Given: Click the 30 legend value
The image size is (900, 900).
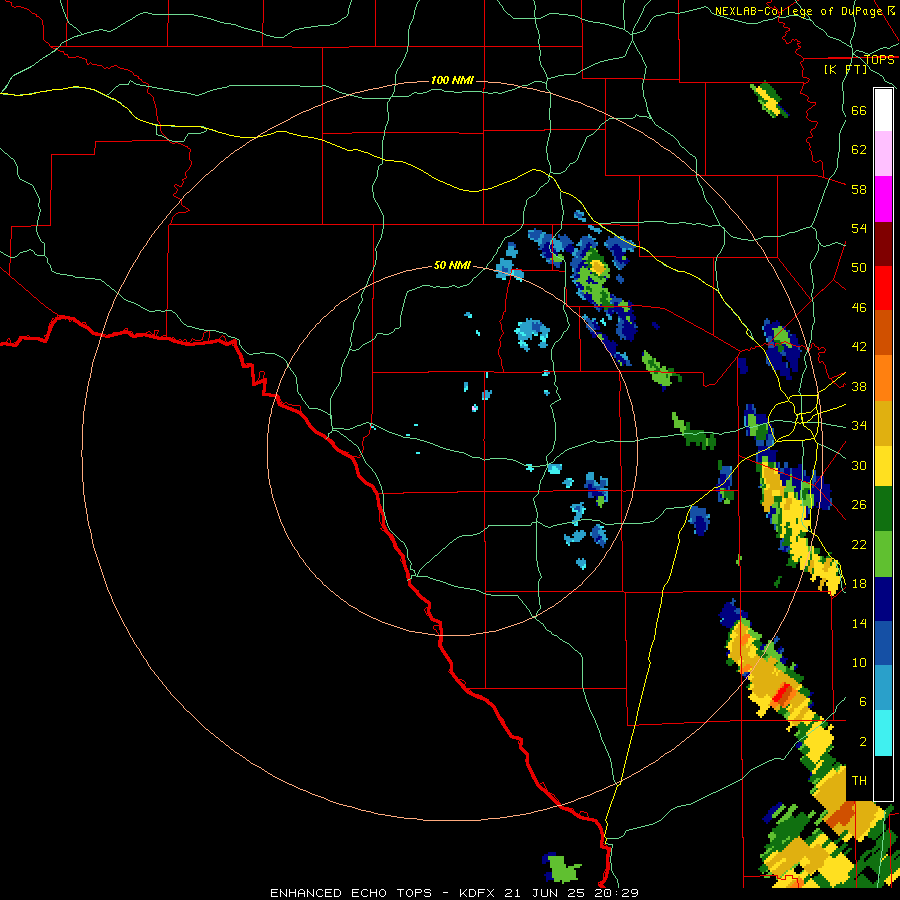Looking at the screenshot, I should [x=859, y=465].
